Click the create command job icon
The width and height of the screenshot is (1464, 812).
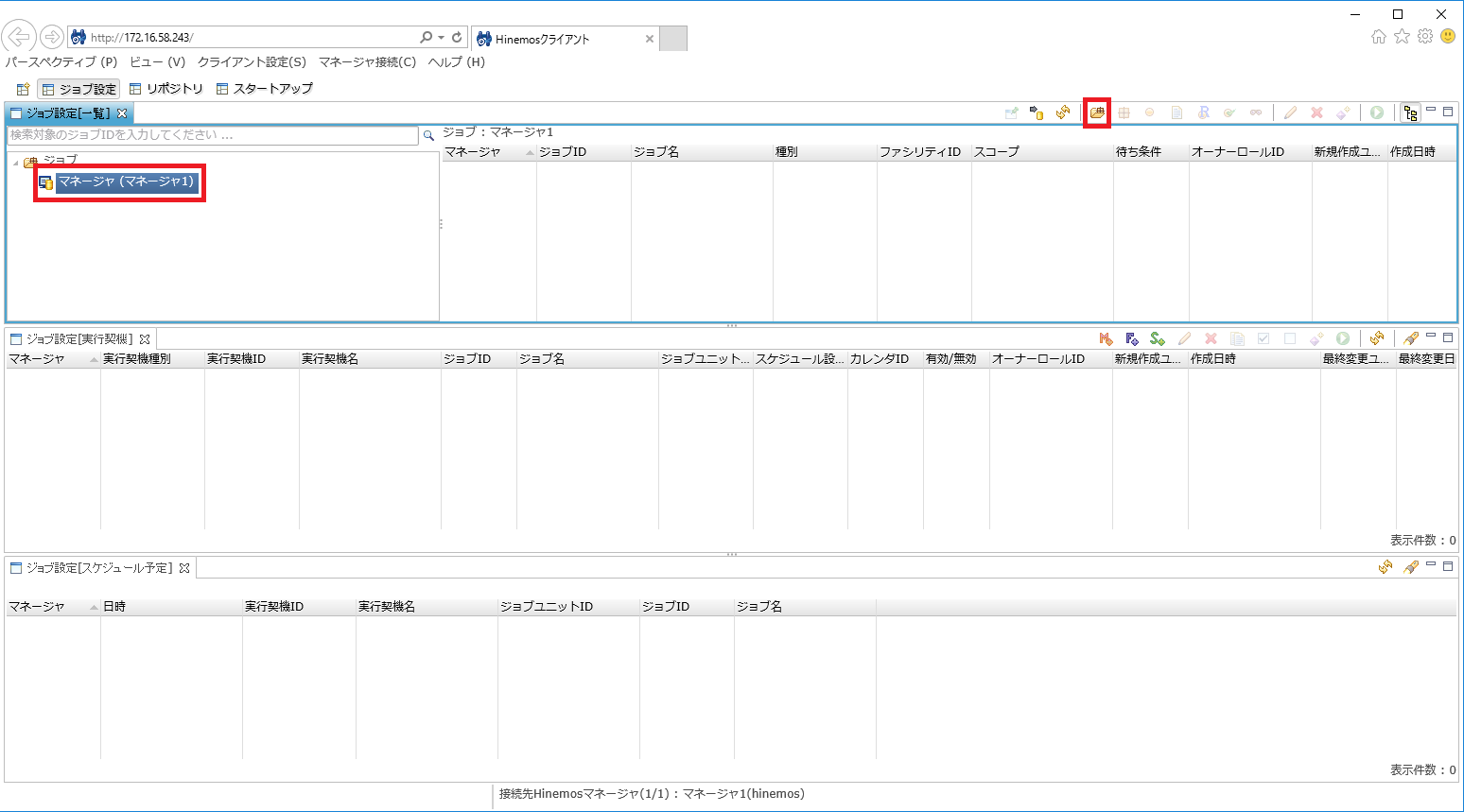(x=1150, y=112)
